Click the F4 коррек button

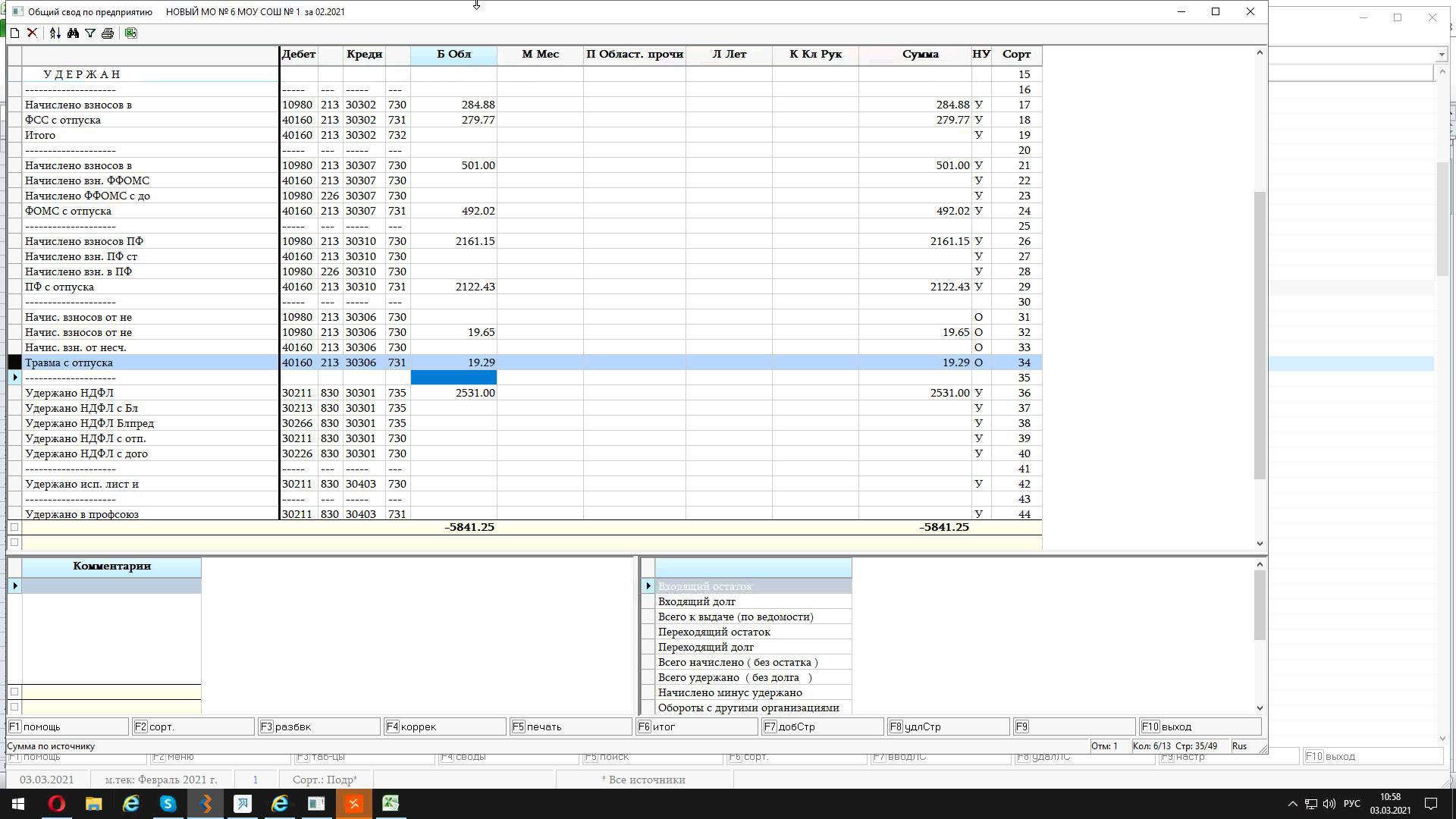[x=445, y=726]
